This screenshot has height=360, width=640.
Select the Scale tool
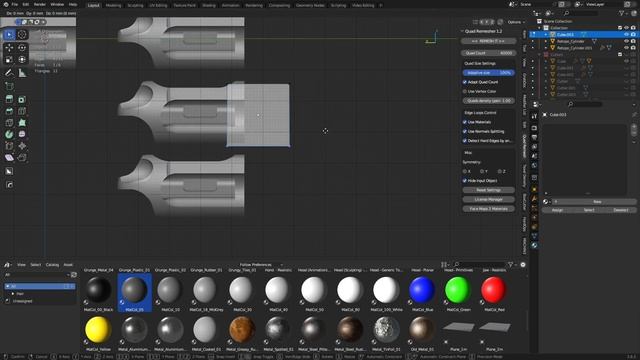(9, 60)
